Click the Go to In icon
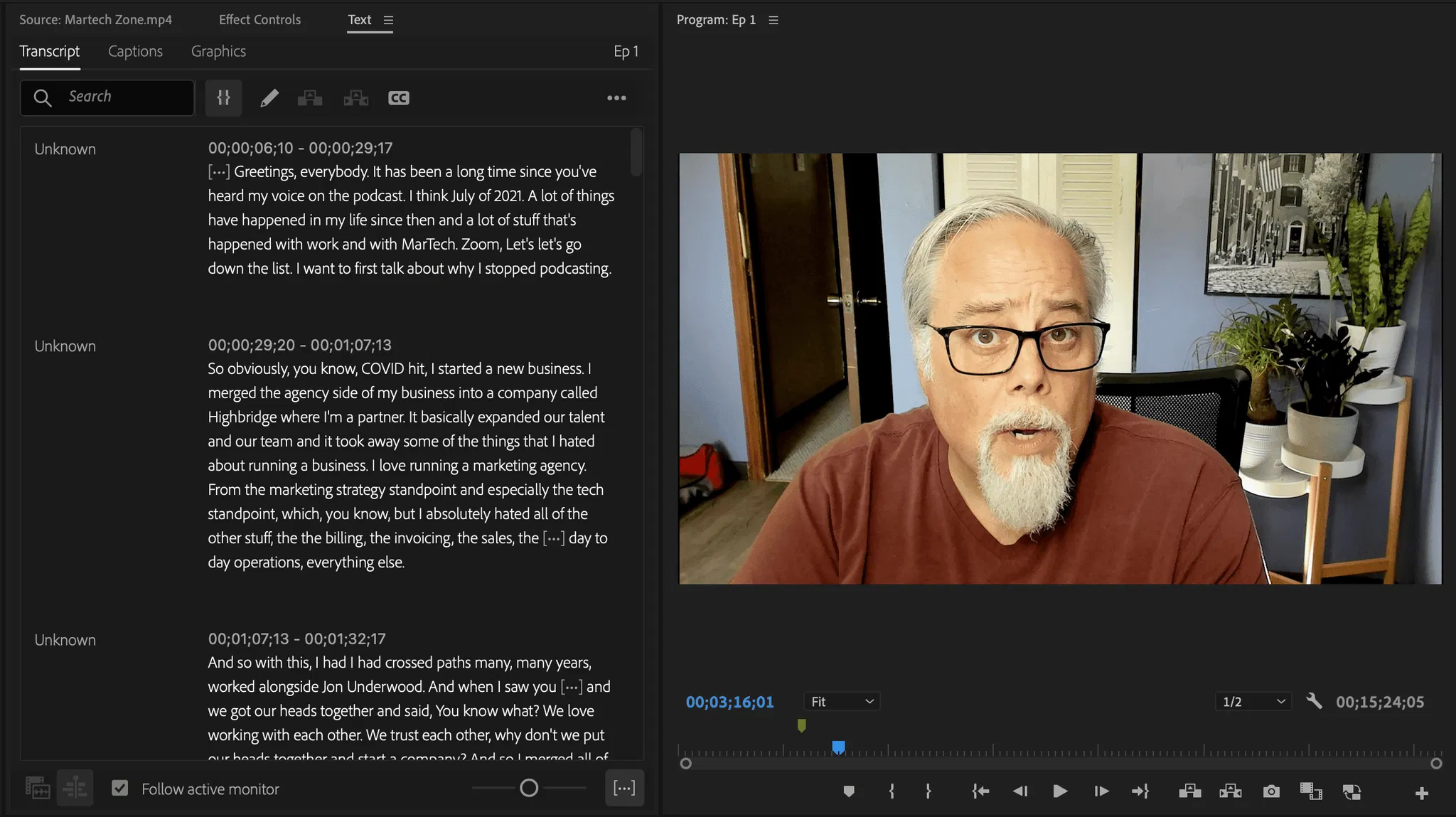Image resolution: width=1456 pixels, height=817 pixels. pos(980,791)
